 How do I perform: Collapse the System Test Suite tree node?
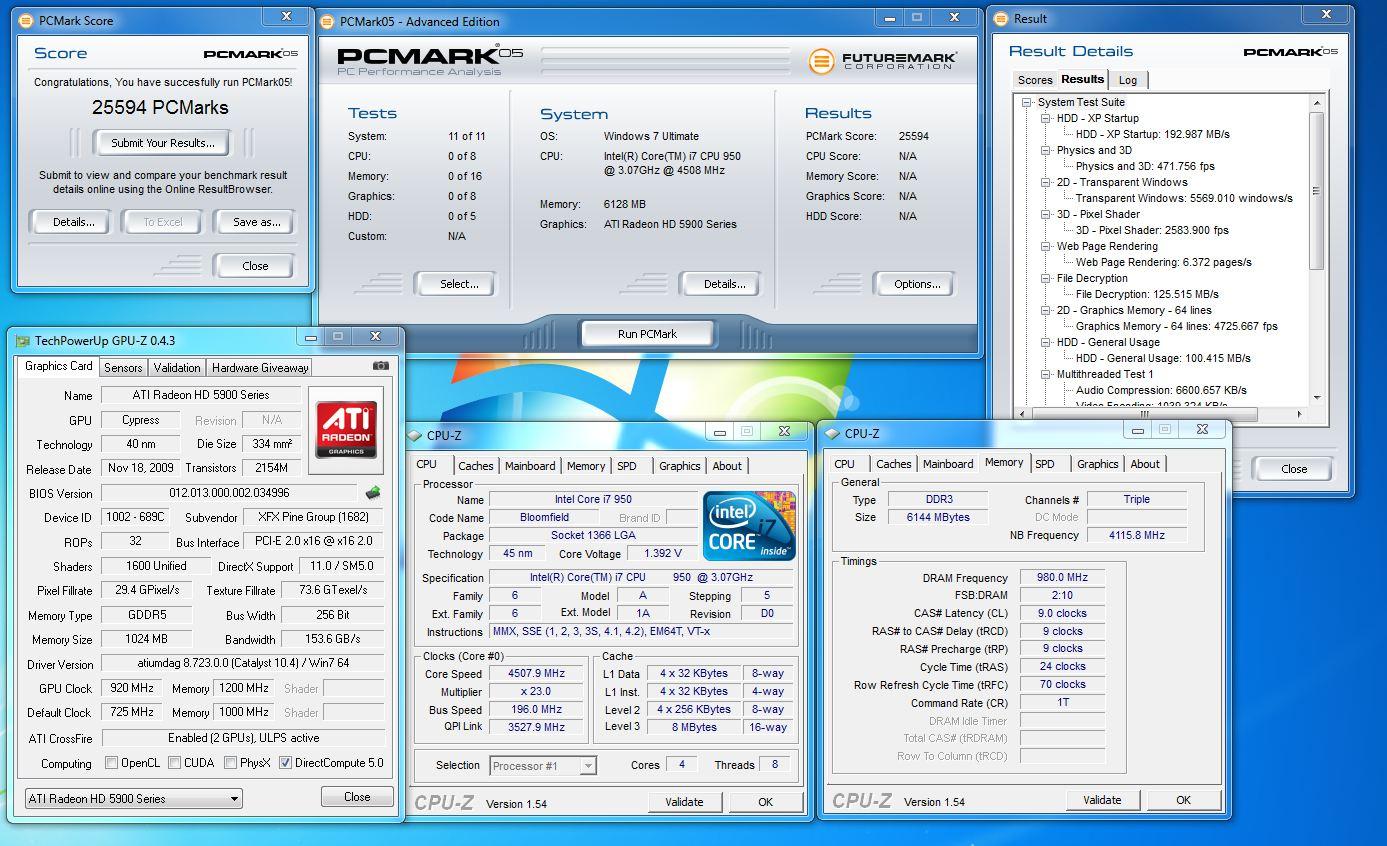(1027, 102)
